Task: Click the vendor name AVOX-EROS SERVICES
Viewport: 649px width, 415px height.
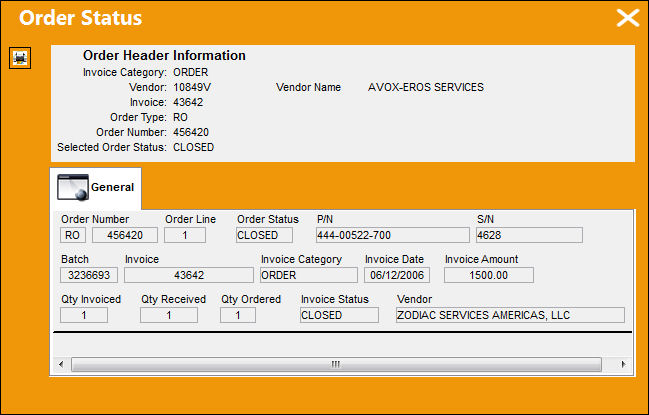Action: tap(426, 87)
